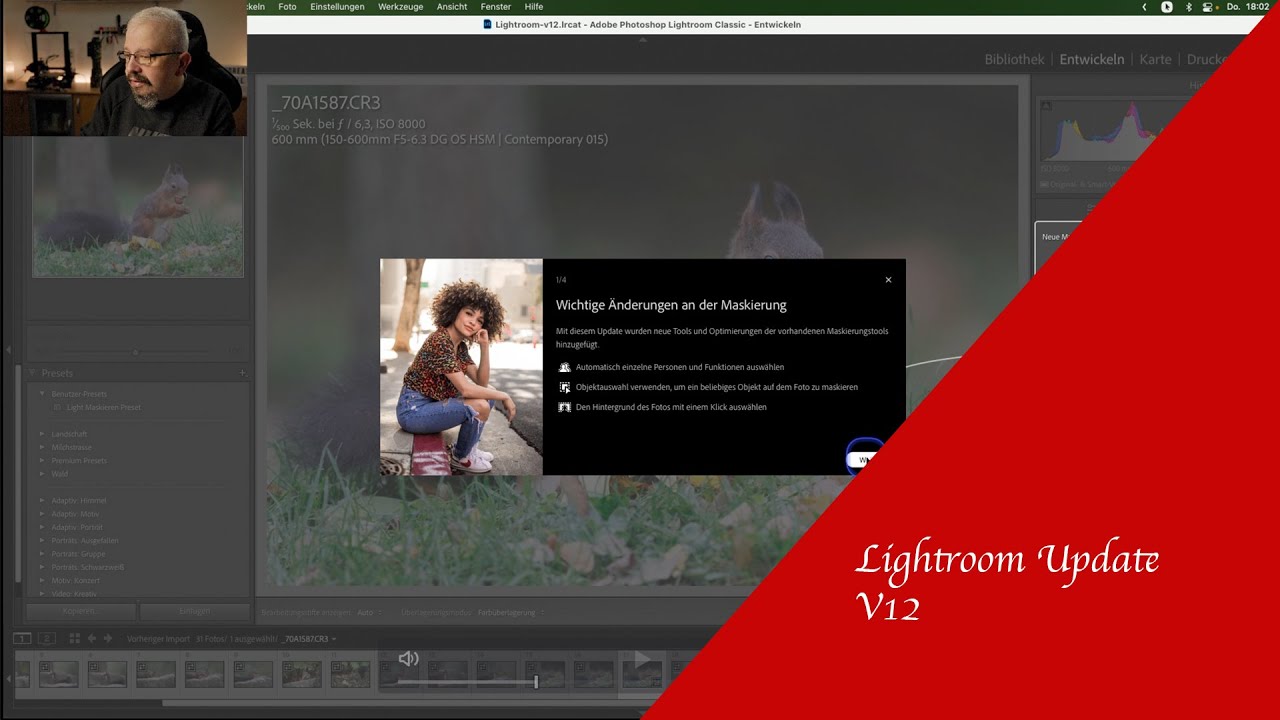
Task: Expand the Milchstrasse preset group
Action: tap(42, 447)
